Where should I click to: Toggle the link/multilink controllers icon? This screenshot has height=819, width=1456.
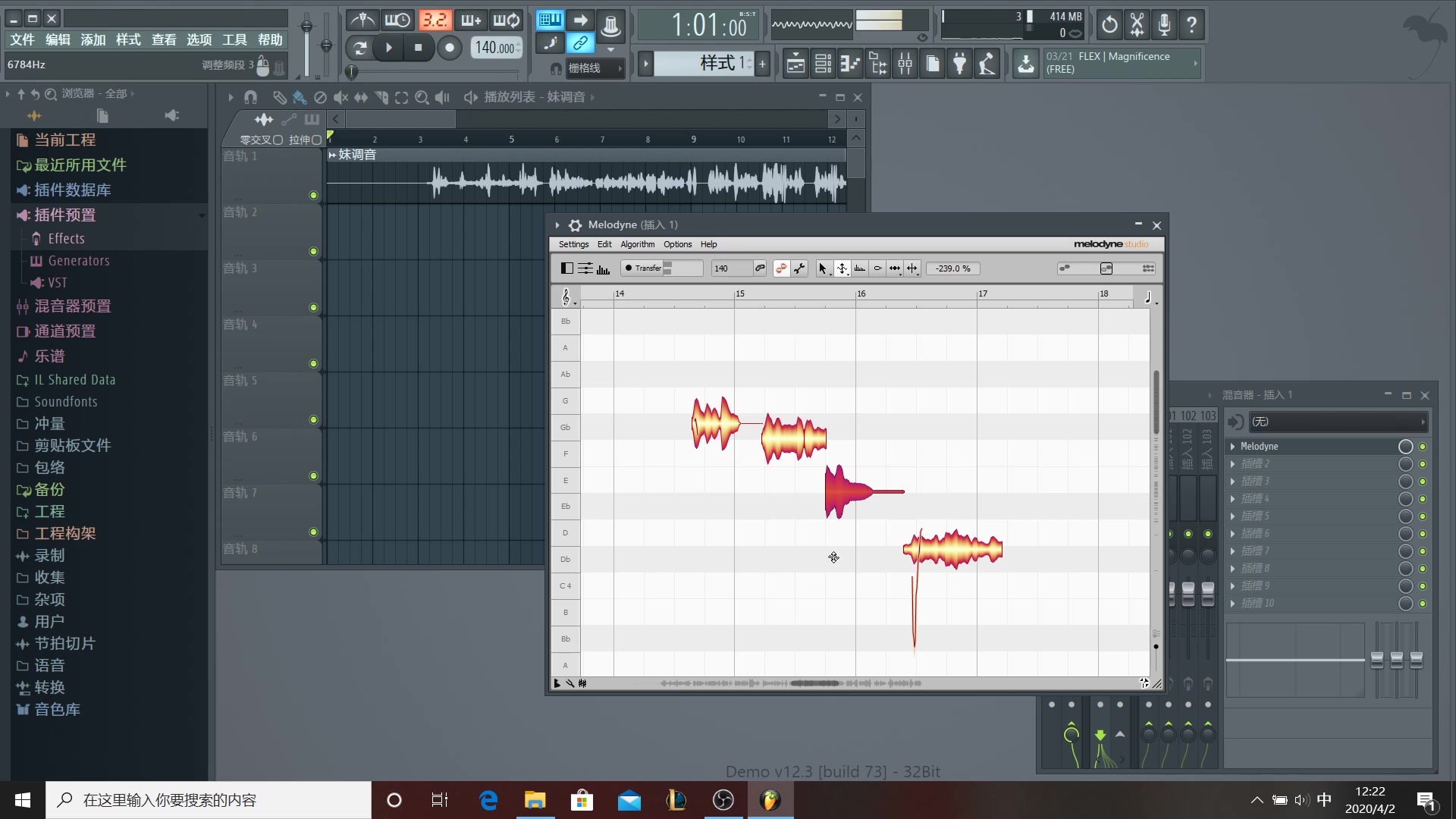580,43
